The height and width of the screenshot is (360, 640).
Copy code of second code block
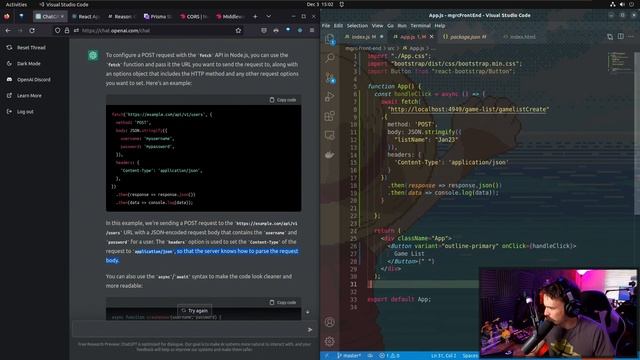point(282,302)
